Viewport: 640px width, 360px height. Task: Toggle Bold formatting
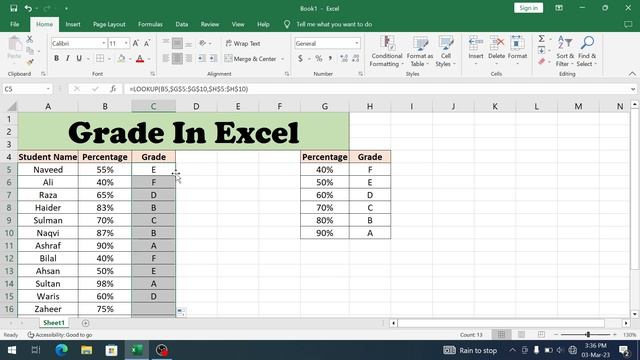click(56, 58)
